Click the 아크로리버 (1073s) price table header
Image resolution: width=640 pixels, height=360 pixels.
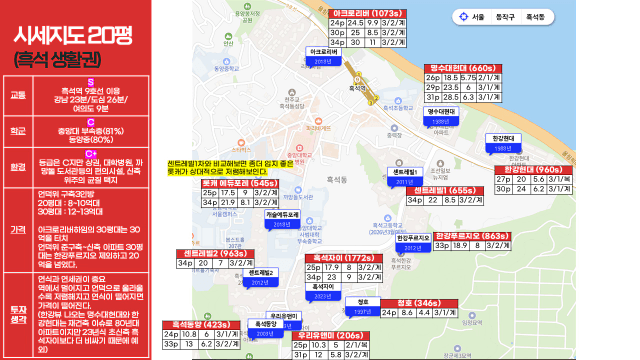click(x=367, y=13)
